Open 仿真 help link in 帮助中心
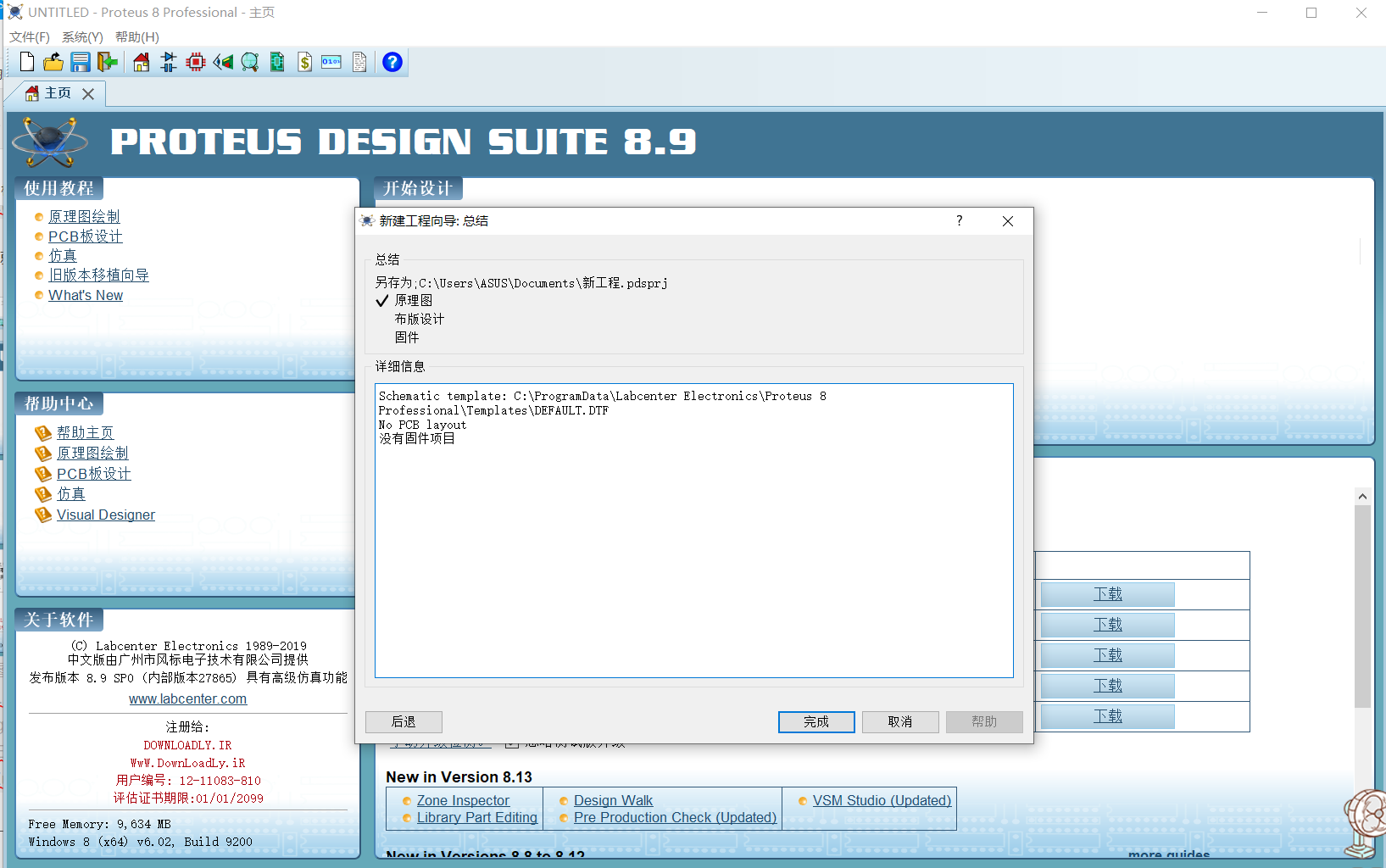The height and width of the screenshot is (868, 1386). [71, 494]
